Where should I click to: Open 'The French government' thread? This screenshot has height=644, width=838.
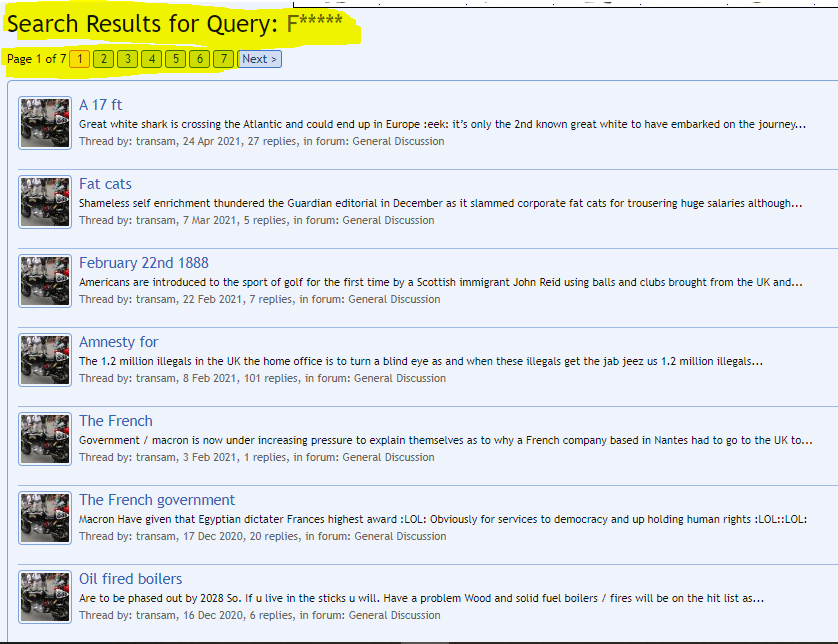[x=156, y=499]
